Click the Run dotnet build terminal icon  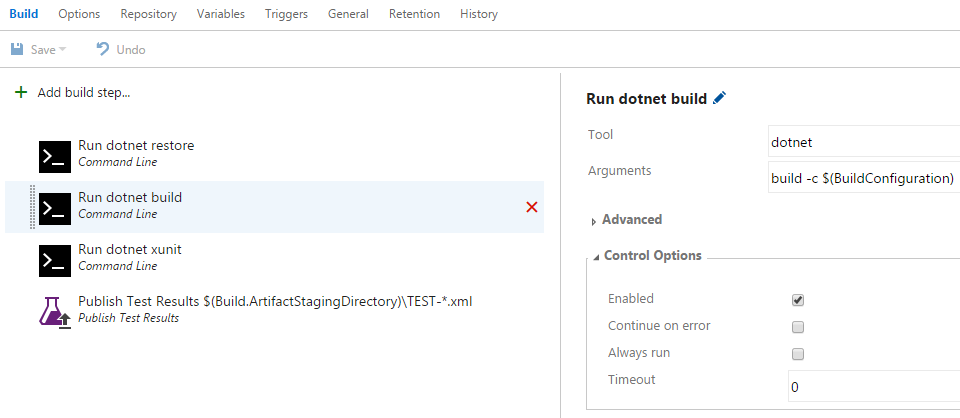click(x=55, y=209)
